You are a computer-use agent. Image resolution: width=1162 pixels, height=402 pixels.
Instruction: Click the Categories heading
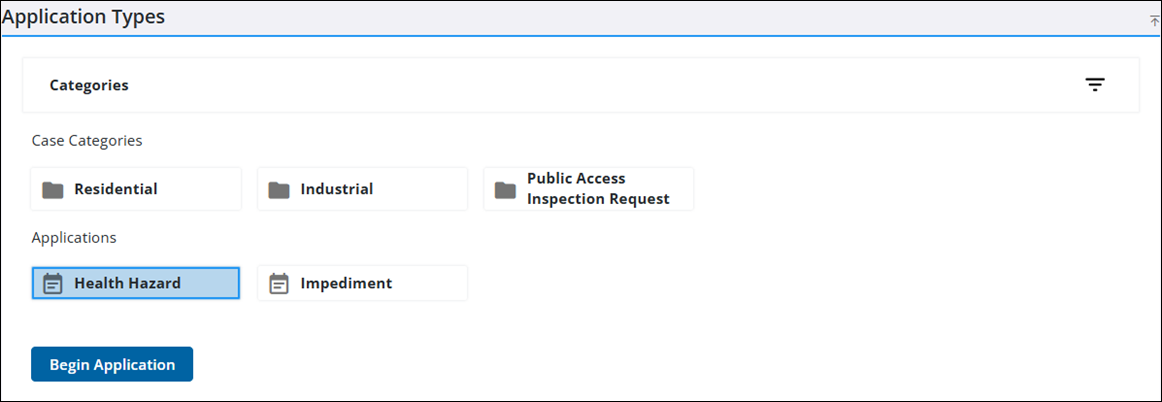89,85
